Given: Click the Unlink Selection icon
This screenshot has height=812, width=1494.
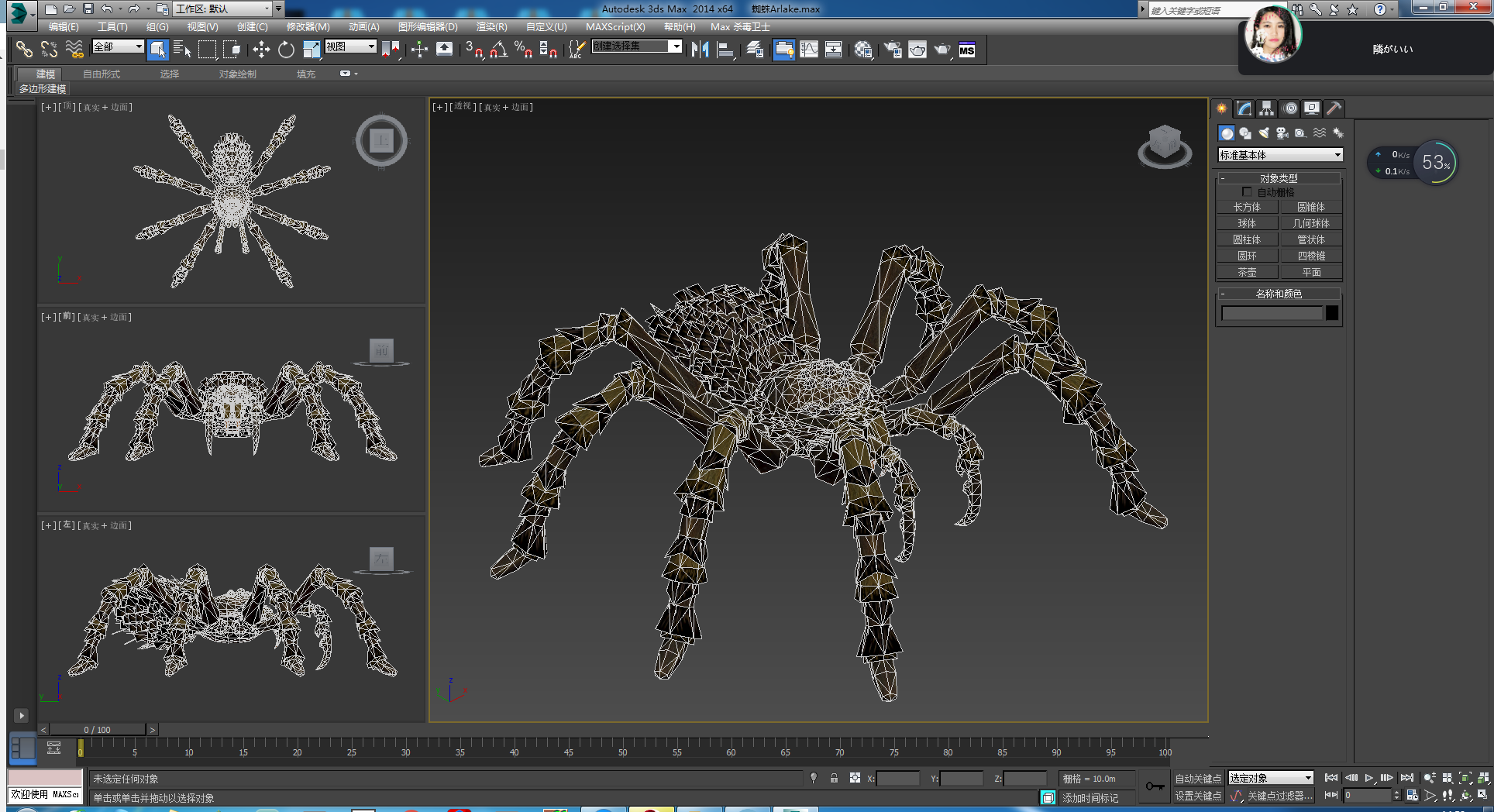Looking at the screenshot, I should click(49, 50).
